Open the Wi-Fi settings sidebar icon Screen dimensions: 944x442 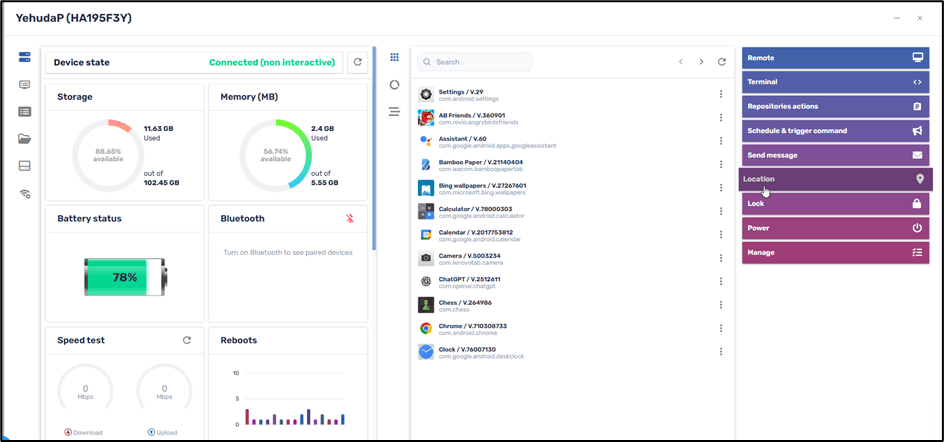pyautogui.click(x=25, y=194)
